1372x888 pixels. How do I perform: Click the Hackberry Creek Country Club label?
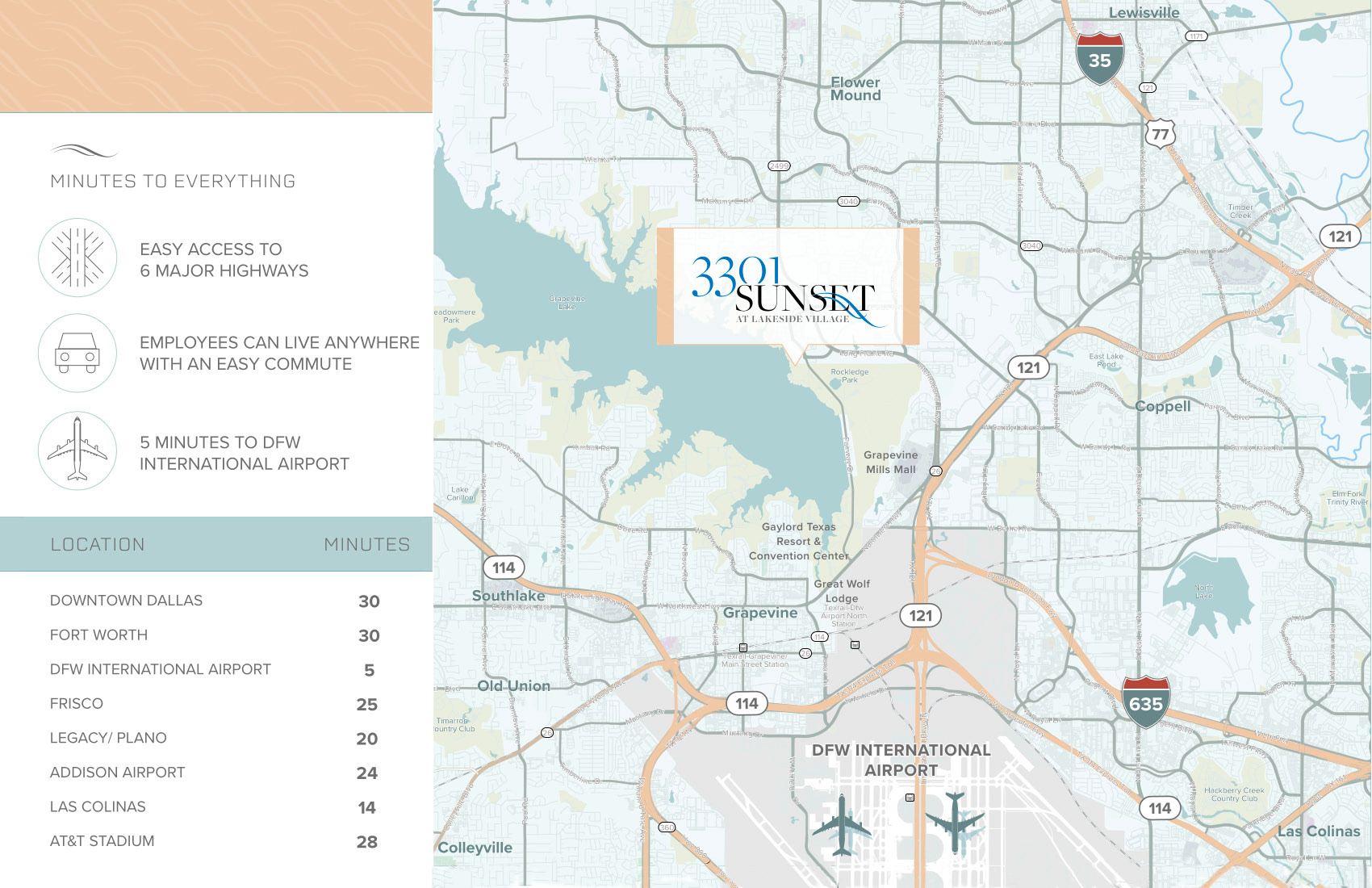coord(1234,794)
